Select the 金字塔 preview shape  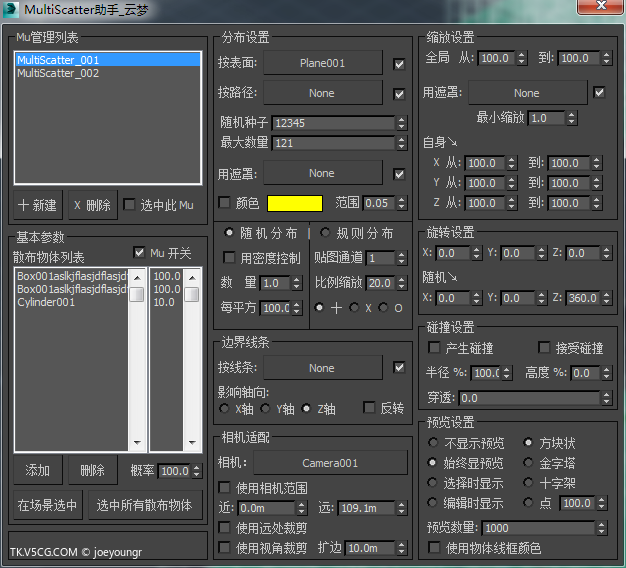[528, 462]
